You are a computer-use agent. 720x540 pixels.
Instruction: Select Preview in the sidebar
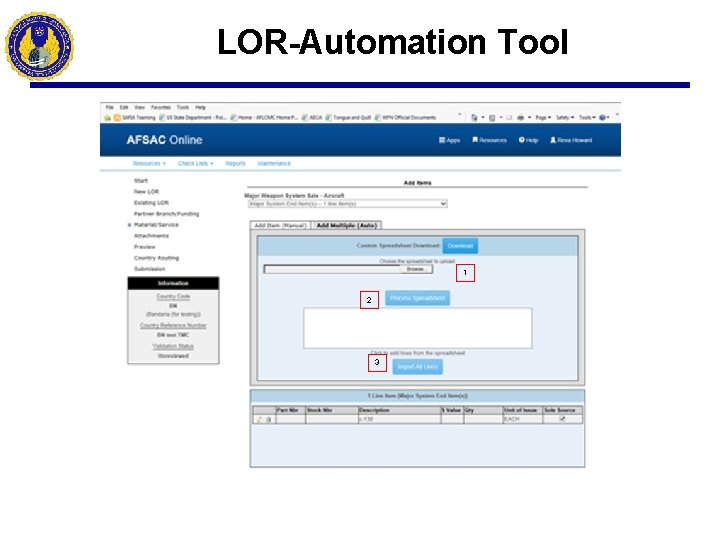pyautogui.click(x=144, y=247)
